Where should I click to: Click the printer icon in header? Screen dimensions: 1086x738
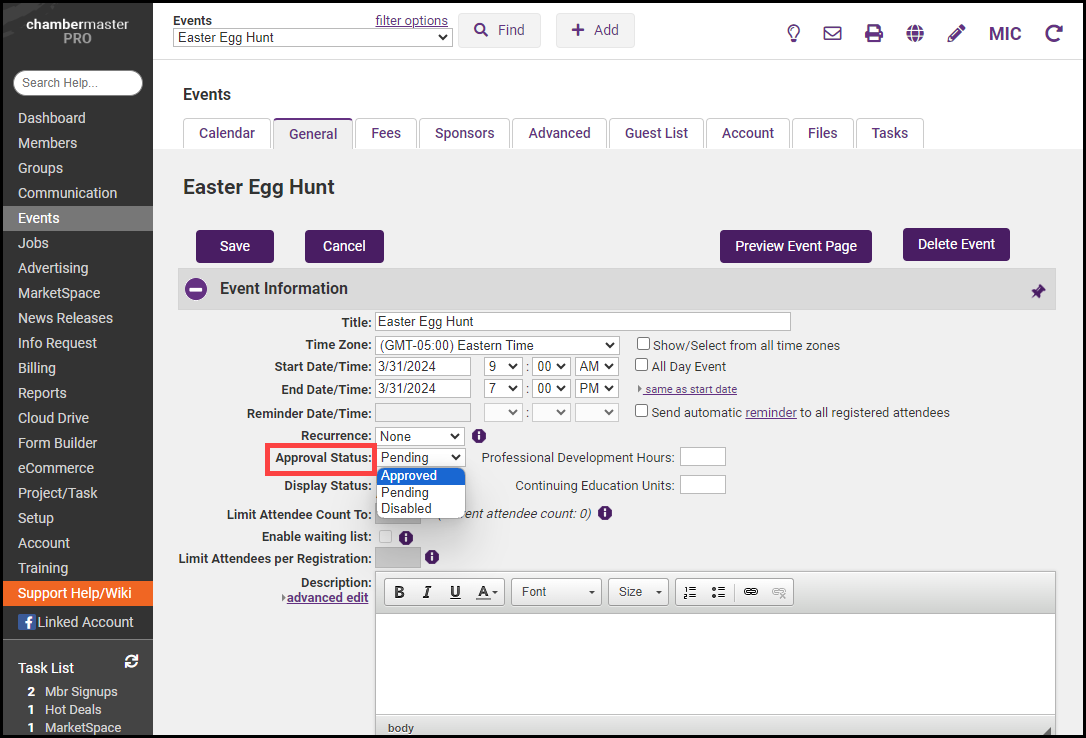(x=874, y=33)
